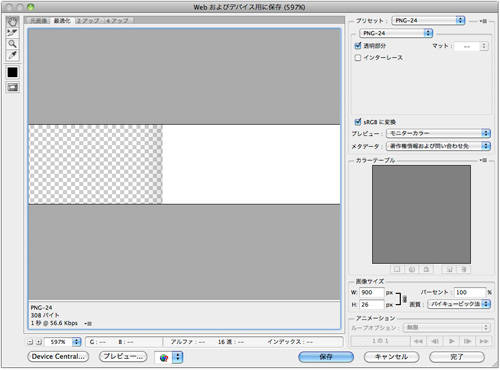This screenshot has height=370, width=500.
Task: Click the 'アルファ : --' readout
Action: [188, 342]
